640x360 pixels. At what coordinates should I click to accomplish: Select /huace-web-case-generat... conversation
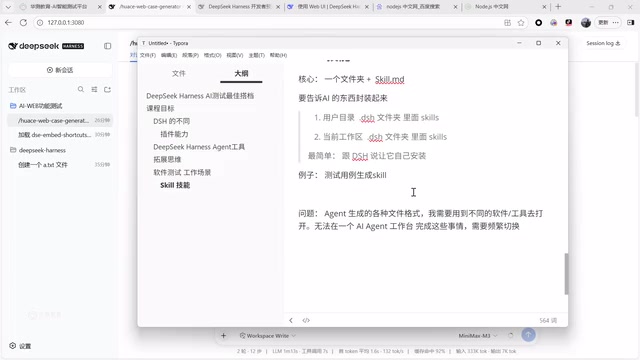(60, 120)
